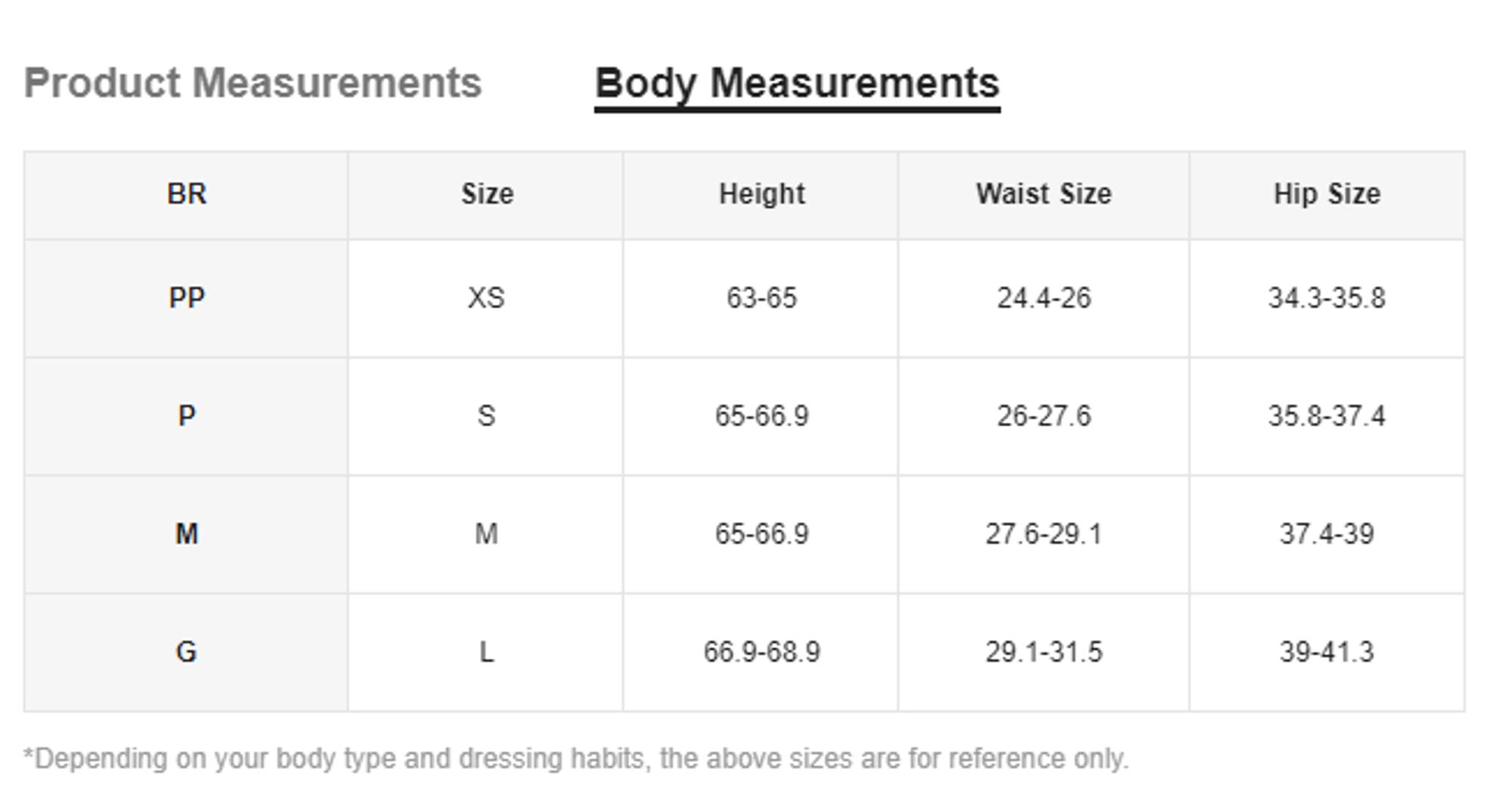Select the PP row label cell
Image resolution: width=1512 pixels, height=789 pixels.
[186, 298]
